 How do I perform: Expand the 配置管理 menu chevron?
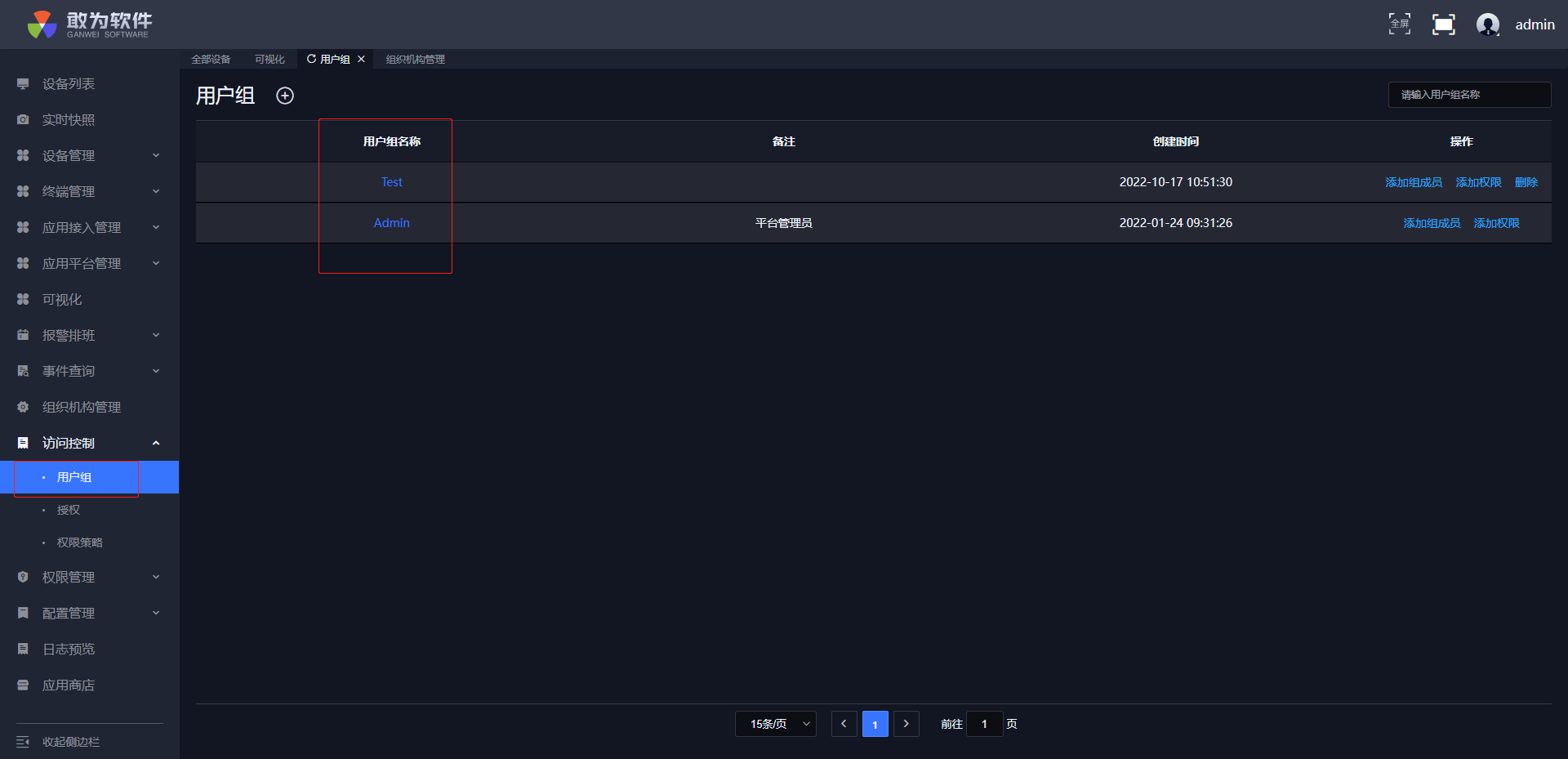click(156, 614)
